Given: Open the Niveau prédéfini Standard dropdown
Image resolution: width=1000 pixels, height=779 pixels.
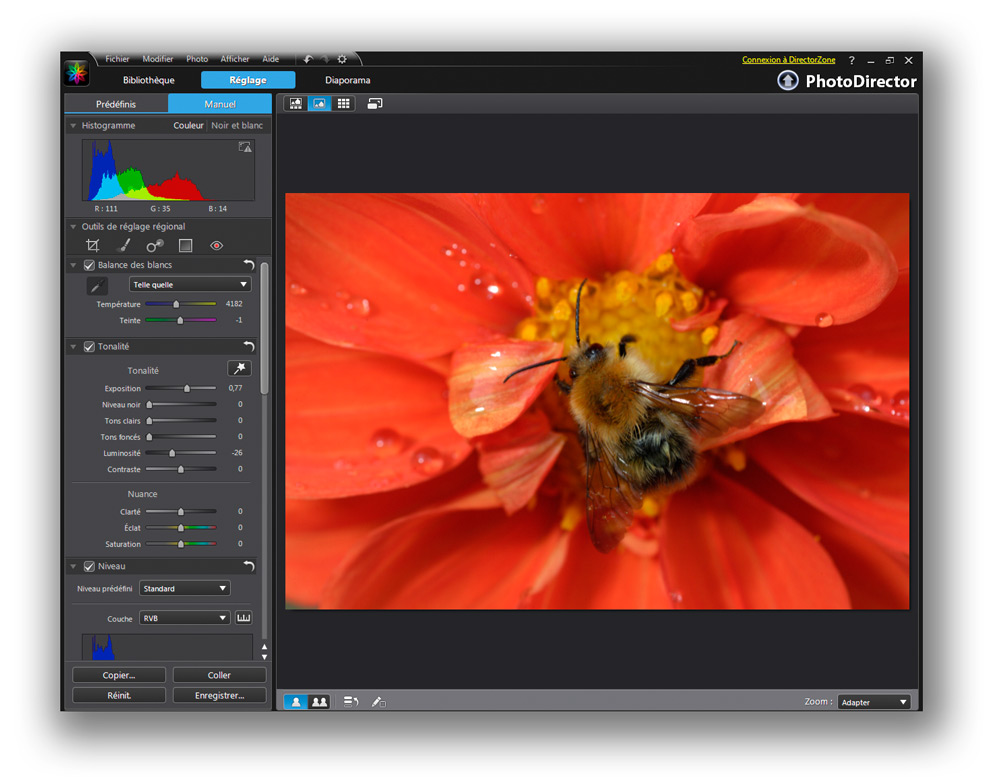Looking at the screenshot, I should point(185,588).
